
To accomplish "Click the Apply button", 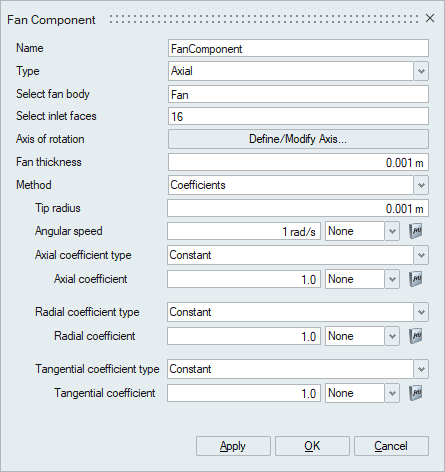I will (233, 446).
